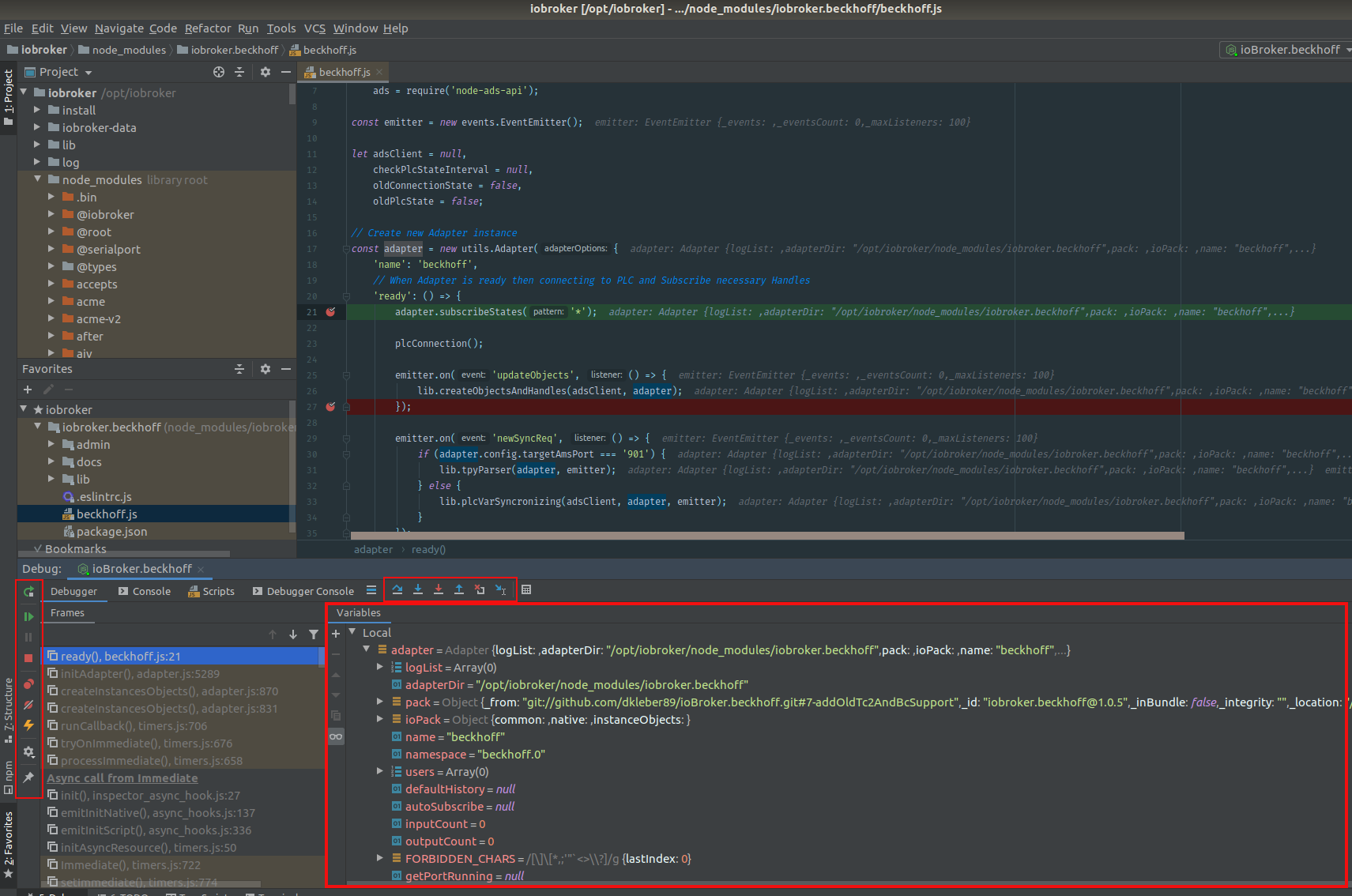The height and width of the screenshot is (896, 1352).
Task: Open the npm side tool window
Action: tap(9, 777)
